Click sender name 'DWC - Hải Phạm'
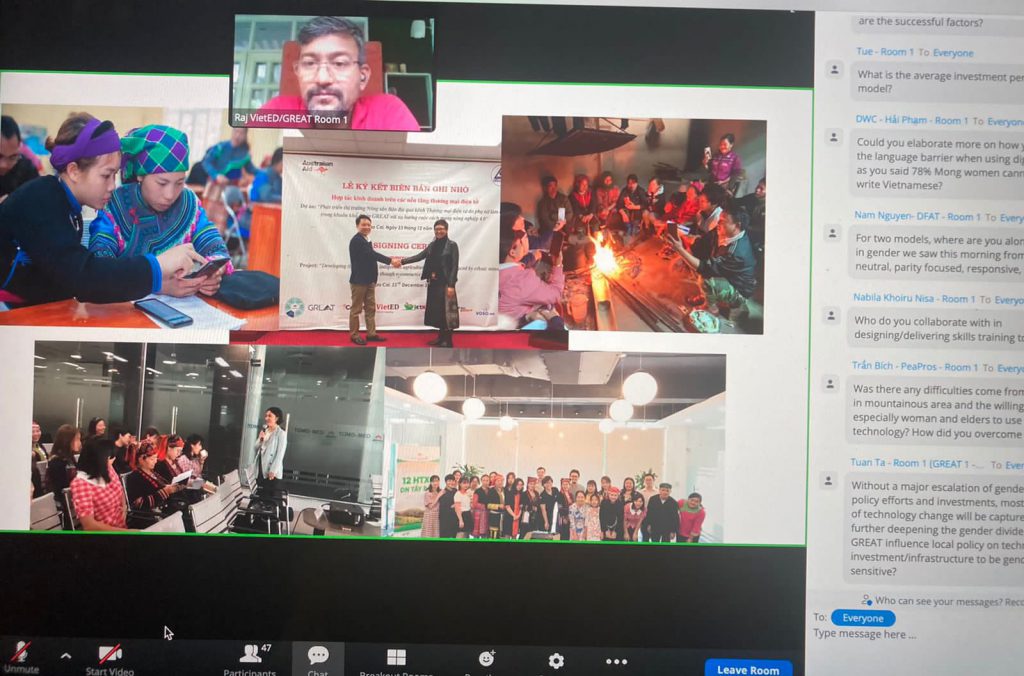 [895, 120]
